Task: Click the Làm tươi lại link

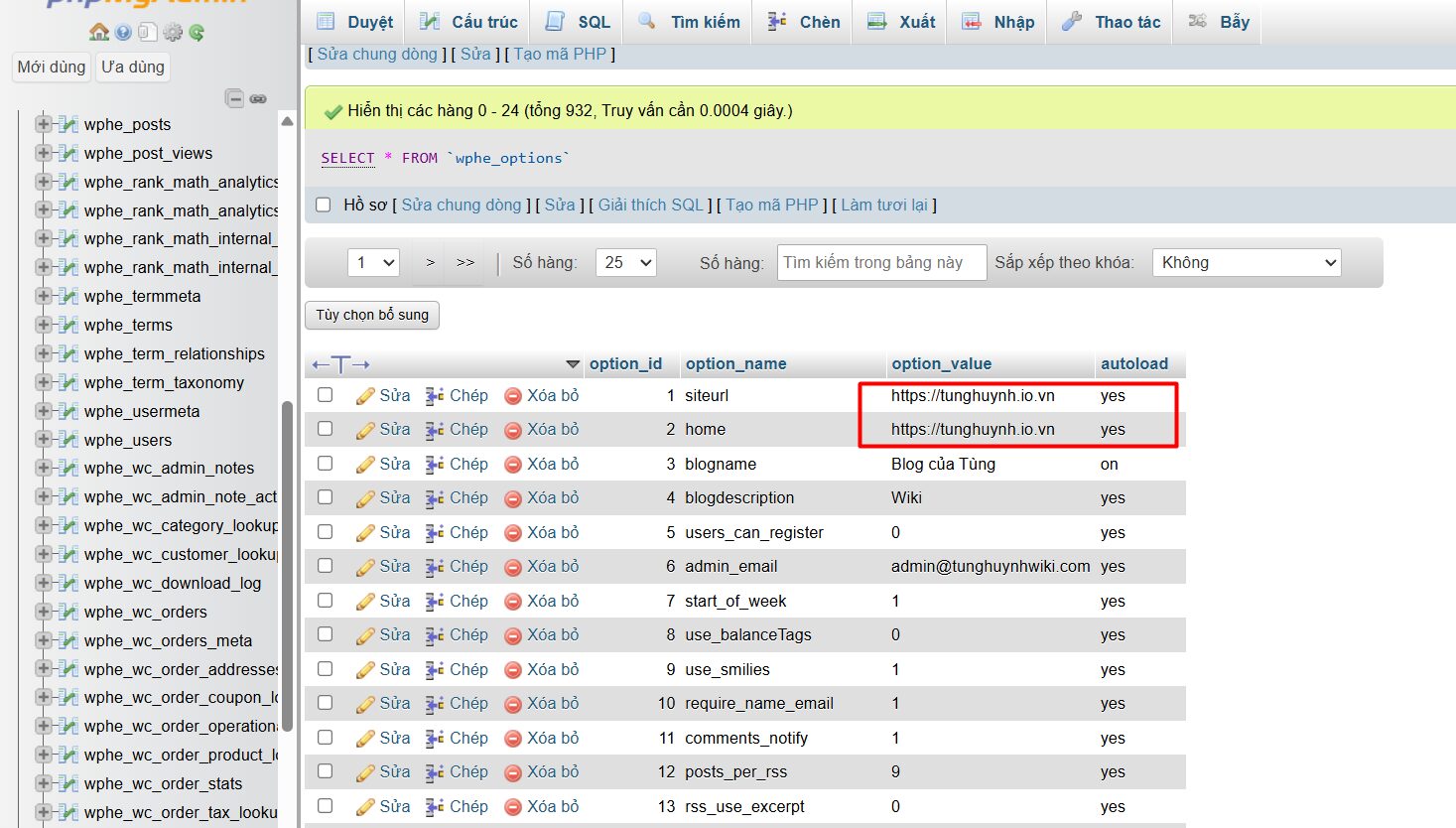Action: tap(883, 205)
